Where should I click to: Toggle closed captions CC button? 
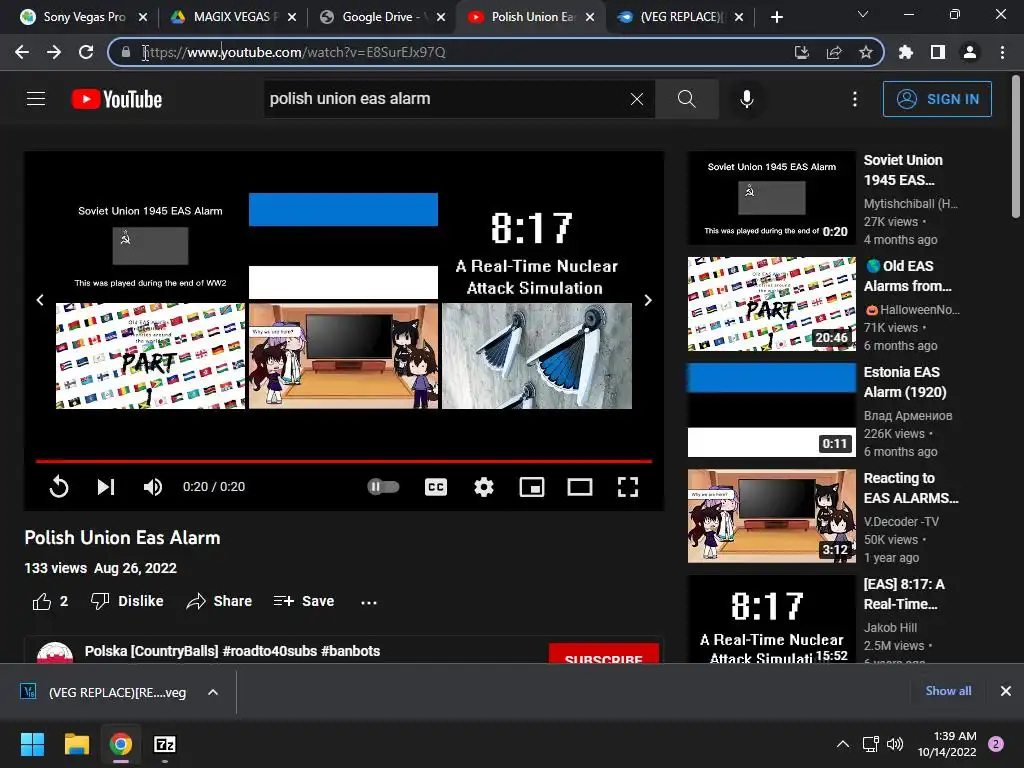click(x=436, y=487)
